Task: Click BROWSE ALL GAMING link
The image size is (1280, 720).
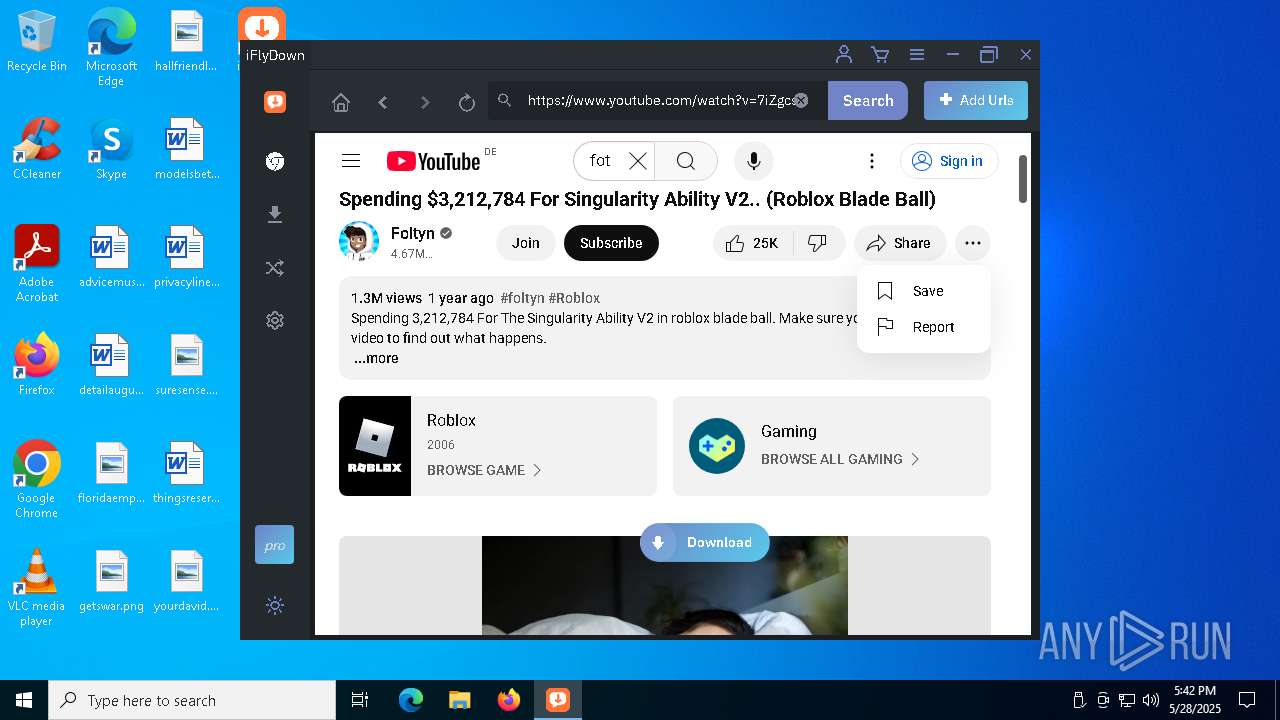Action: (x=840, y=459)
